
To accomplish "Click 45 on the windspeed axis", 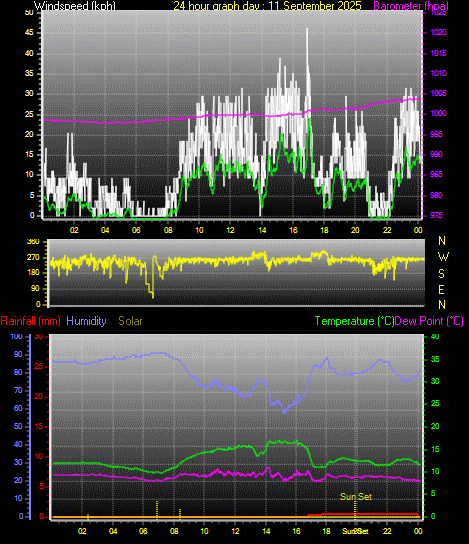I will [x=29, y=33].
